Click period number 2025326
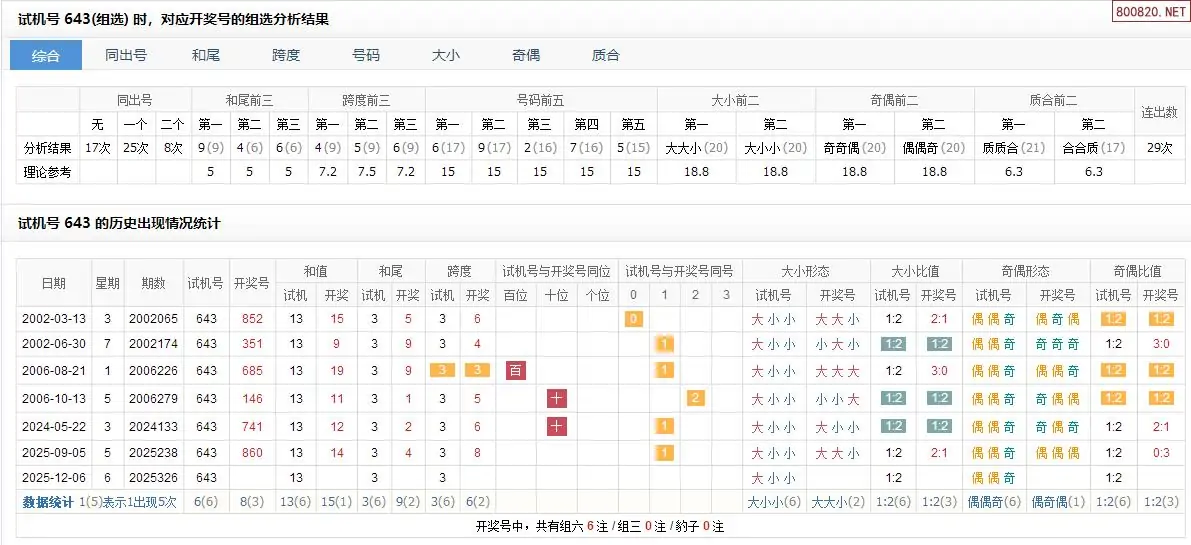1191x545 pixels. click(x=153, y=478)
